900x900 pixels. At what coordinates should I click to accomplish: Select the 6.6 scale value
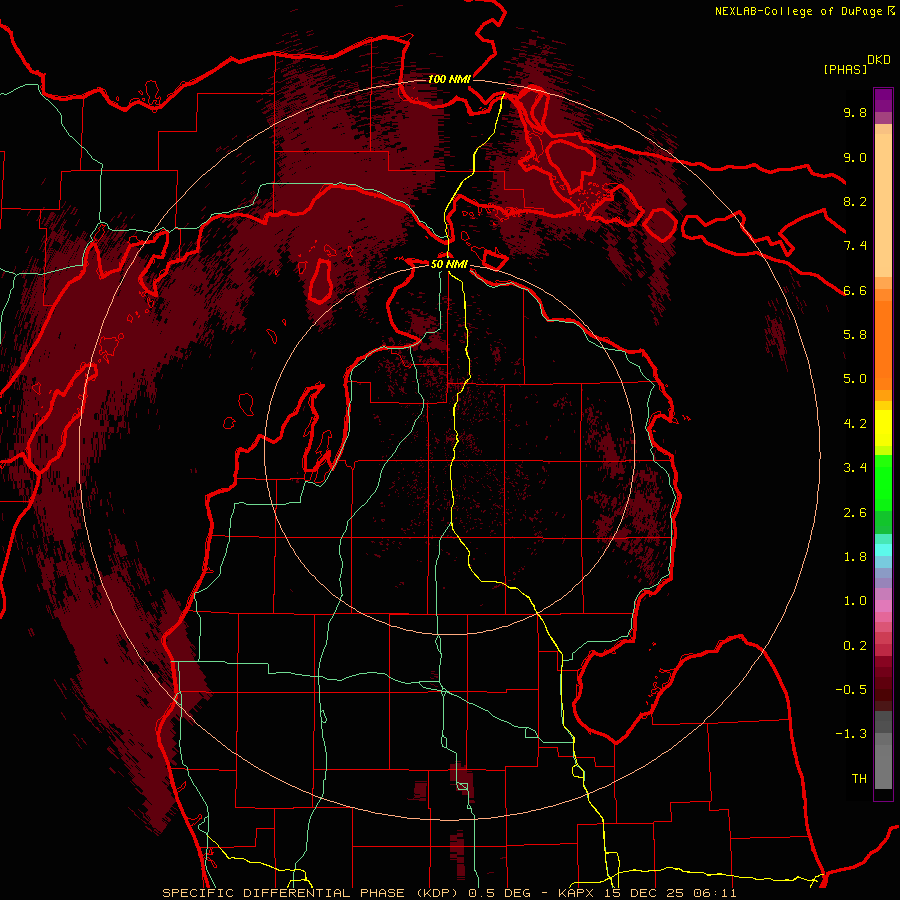tap(855, 290)
